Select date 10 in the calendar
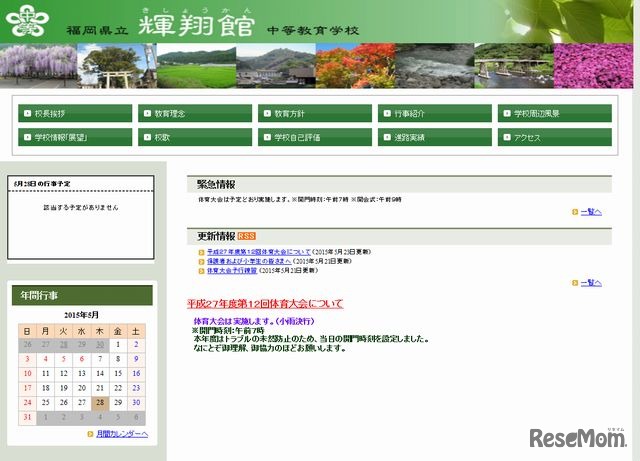The height and width of the screenshot is (461, 640). point(27,373)
